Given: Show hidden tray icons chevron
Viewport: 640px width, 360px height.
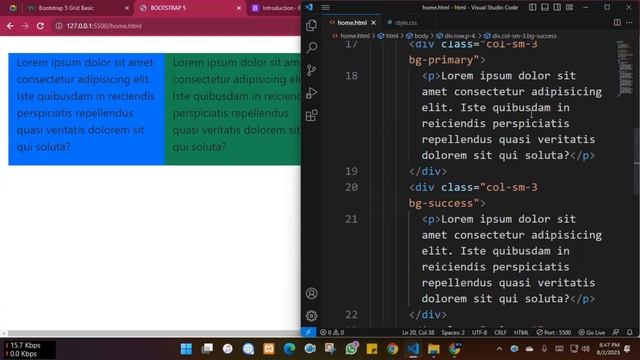Looking at the screenshot, I should pyautogui.click(x=499, y=349).
